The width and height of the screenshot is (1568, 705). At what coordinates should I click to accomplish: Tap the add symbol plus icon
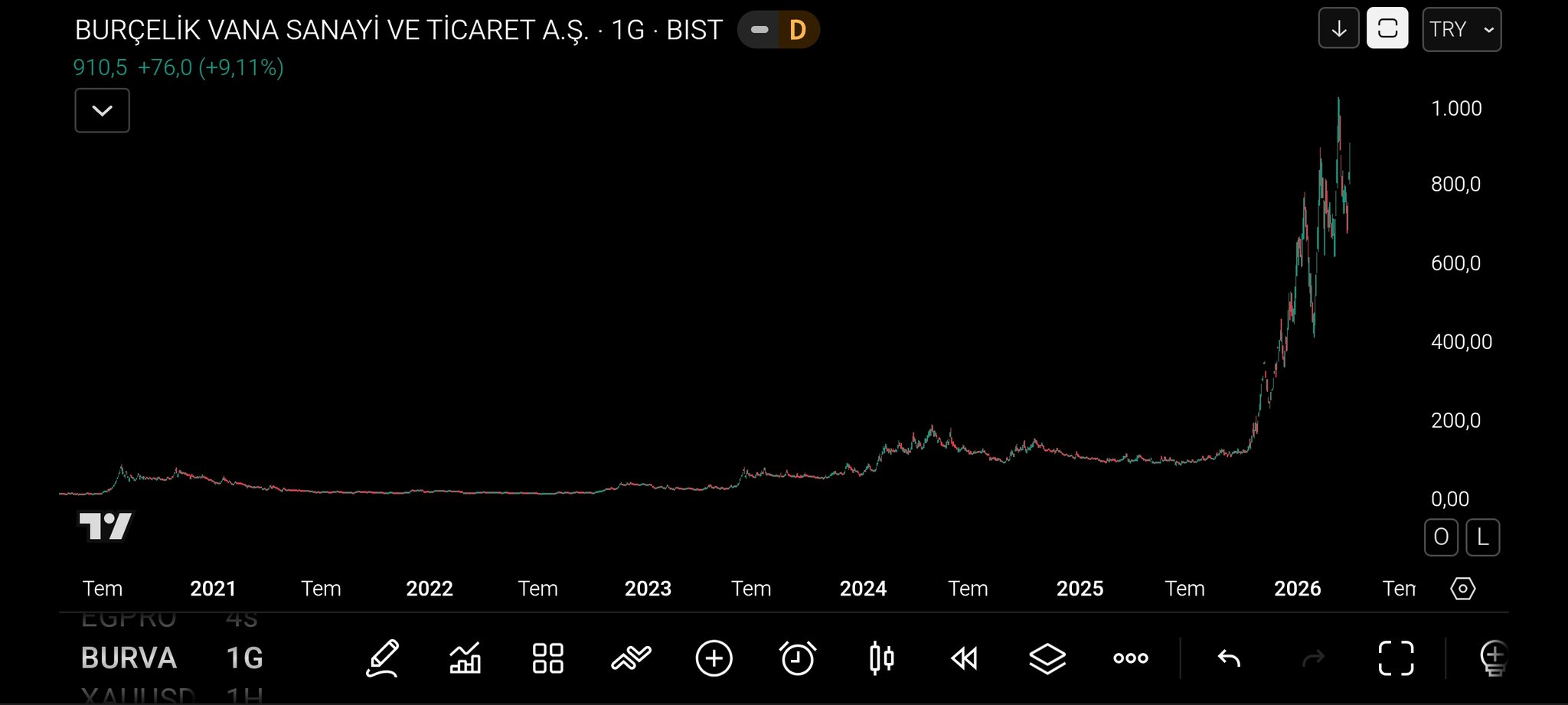coord(714,658)
